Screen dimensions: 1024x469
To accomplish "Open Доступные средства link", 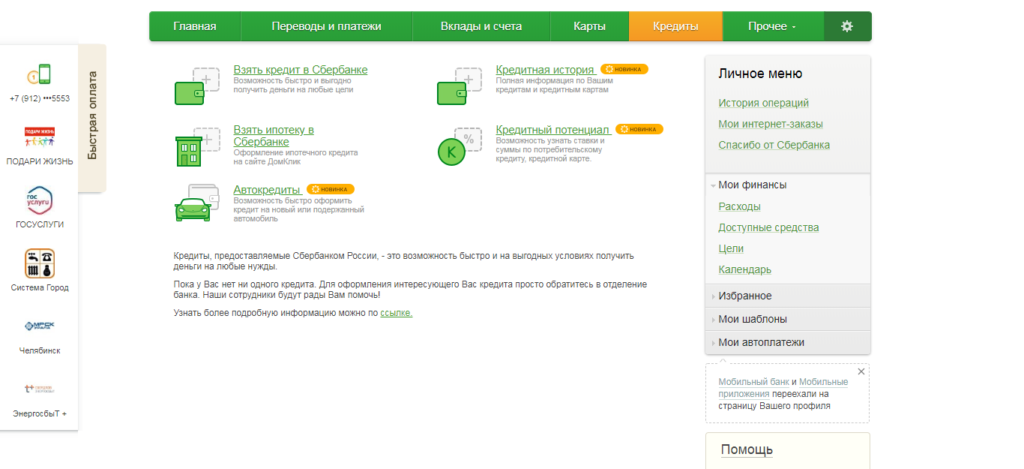I will 769,227.
